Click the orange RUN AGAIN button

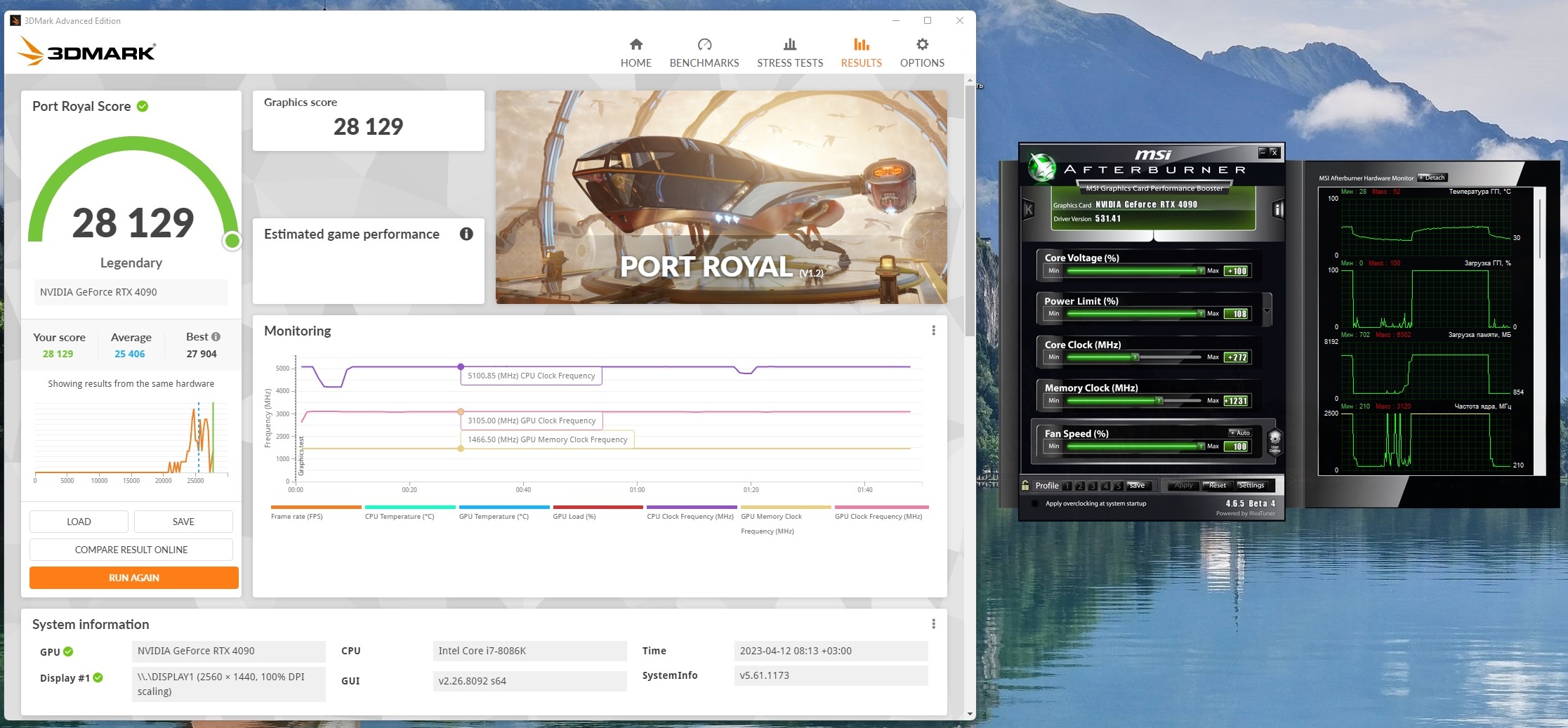(134, 578)
